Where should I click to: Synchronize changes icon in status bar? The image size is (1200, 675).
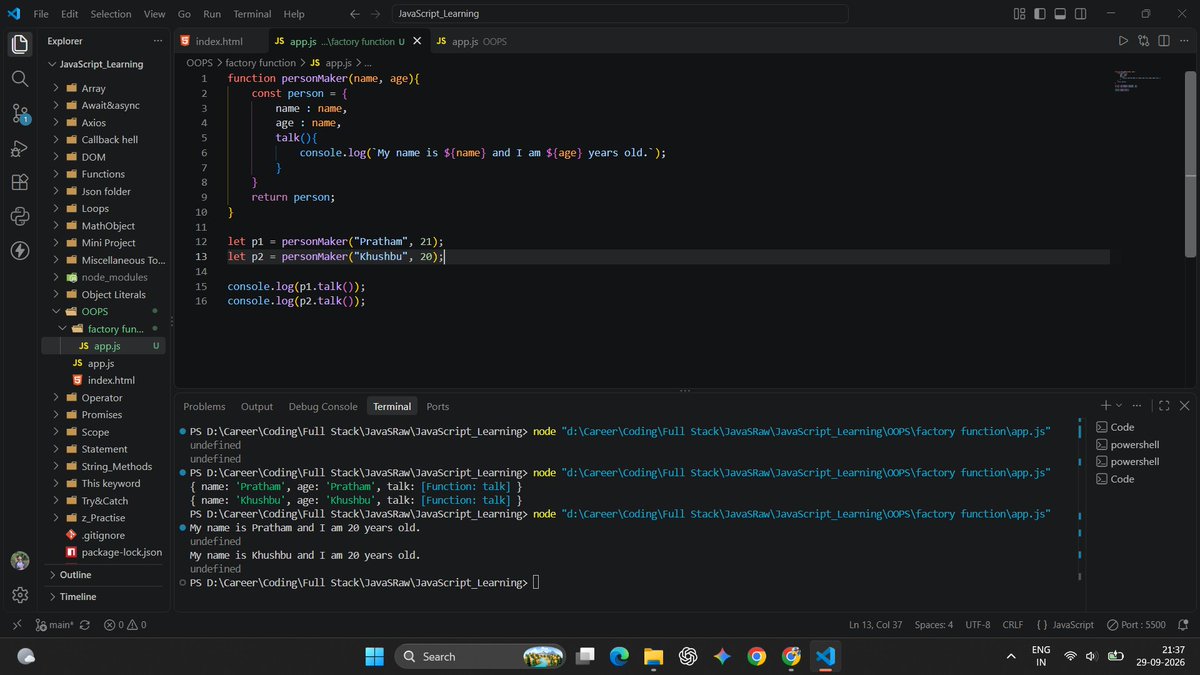[x=85, y=624]
